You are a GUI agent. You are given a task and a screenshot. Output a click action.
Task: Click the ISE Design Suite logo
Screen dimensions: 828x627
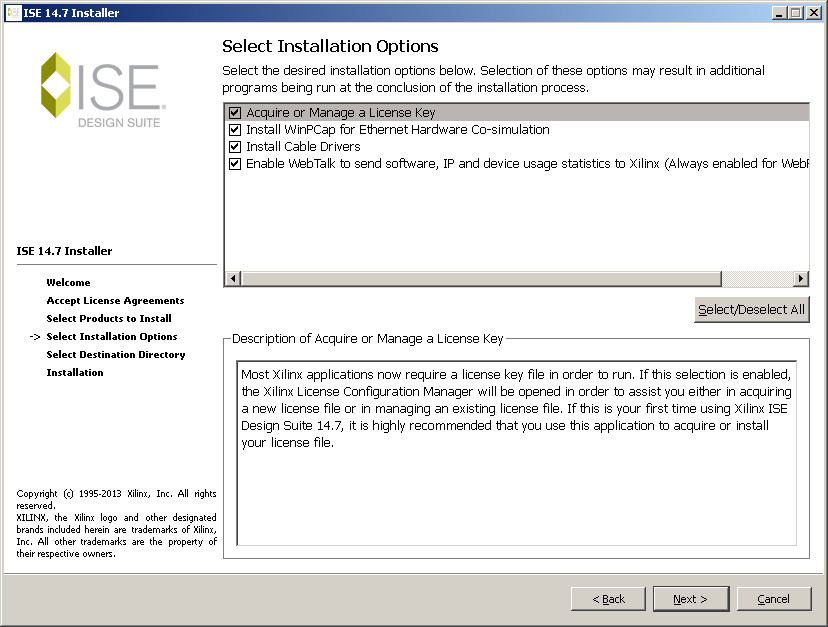pos(103,90)
